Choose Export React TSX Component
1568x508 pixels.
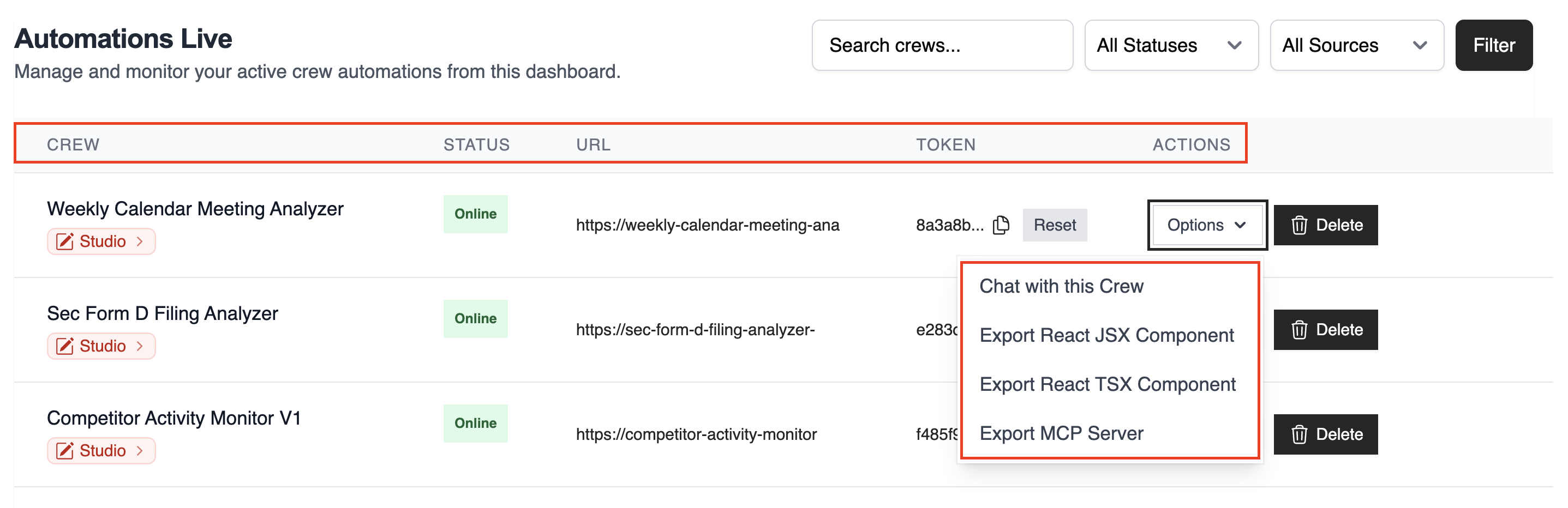(x=1106, y=384)
